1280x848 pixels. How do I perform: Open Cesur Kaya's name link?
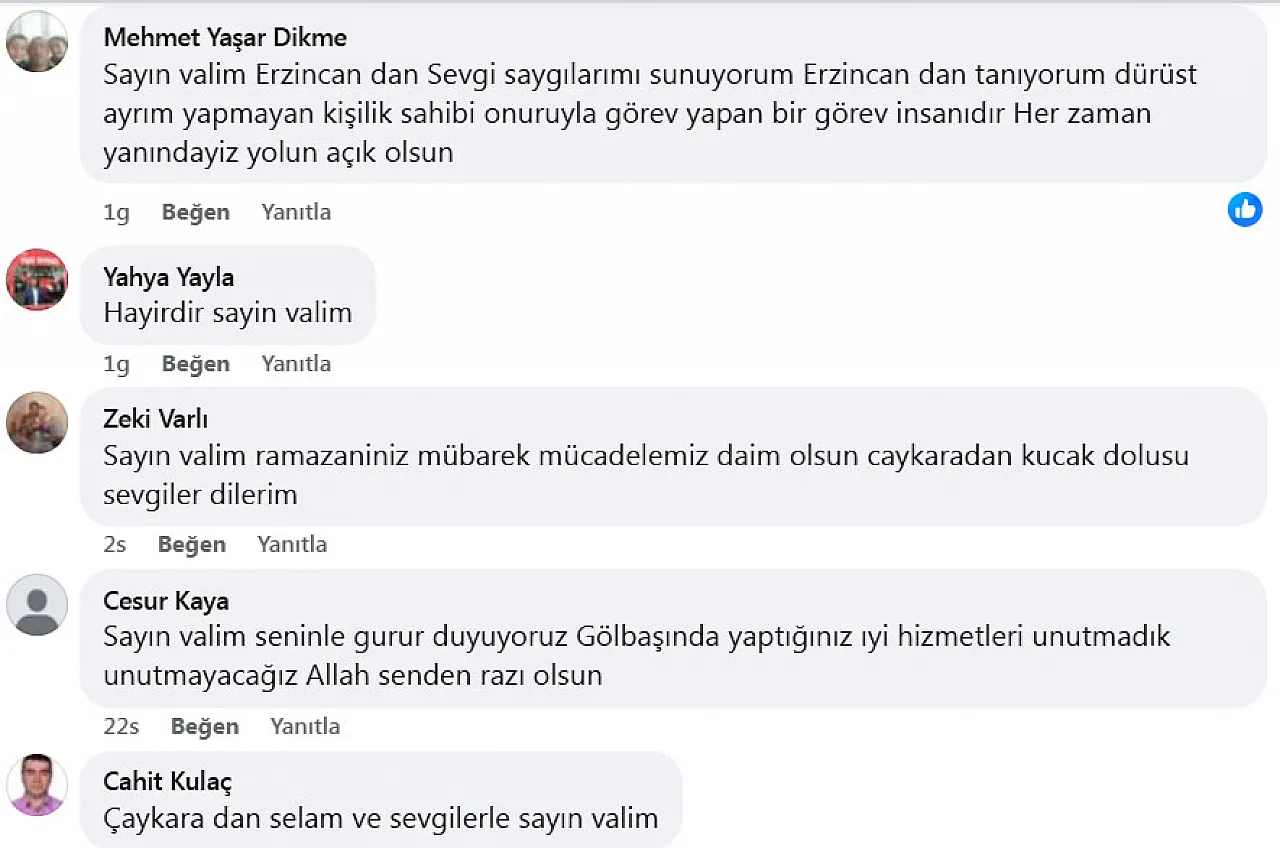[x=166, y=601]
